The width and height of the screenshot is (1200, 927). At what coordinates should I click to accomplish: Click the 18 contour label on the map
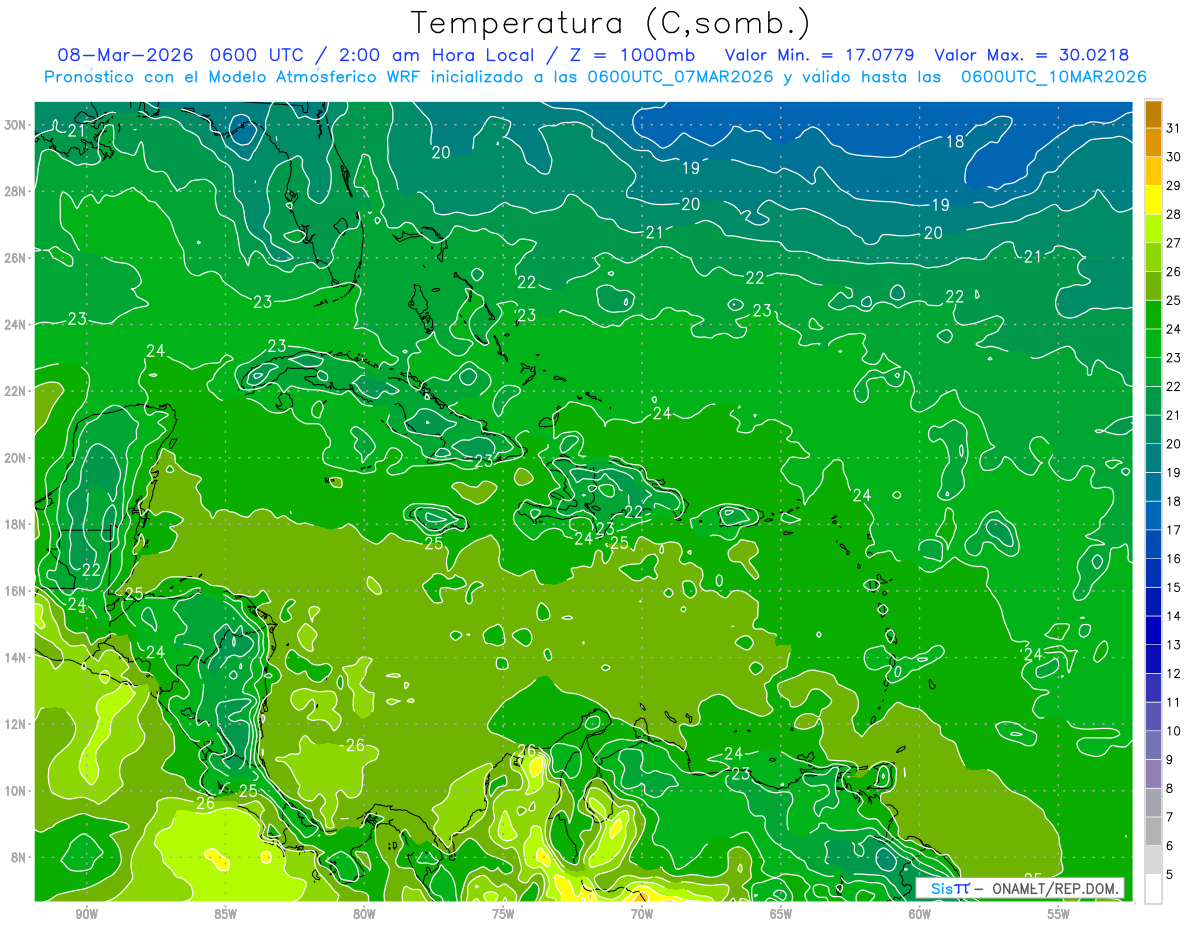(956, 141)
